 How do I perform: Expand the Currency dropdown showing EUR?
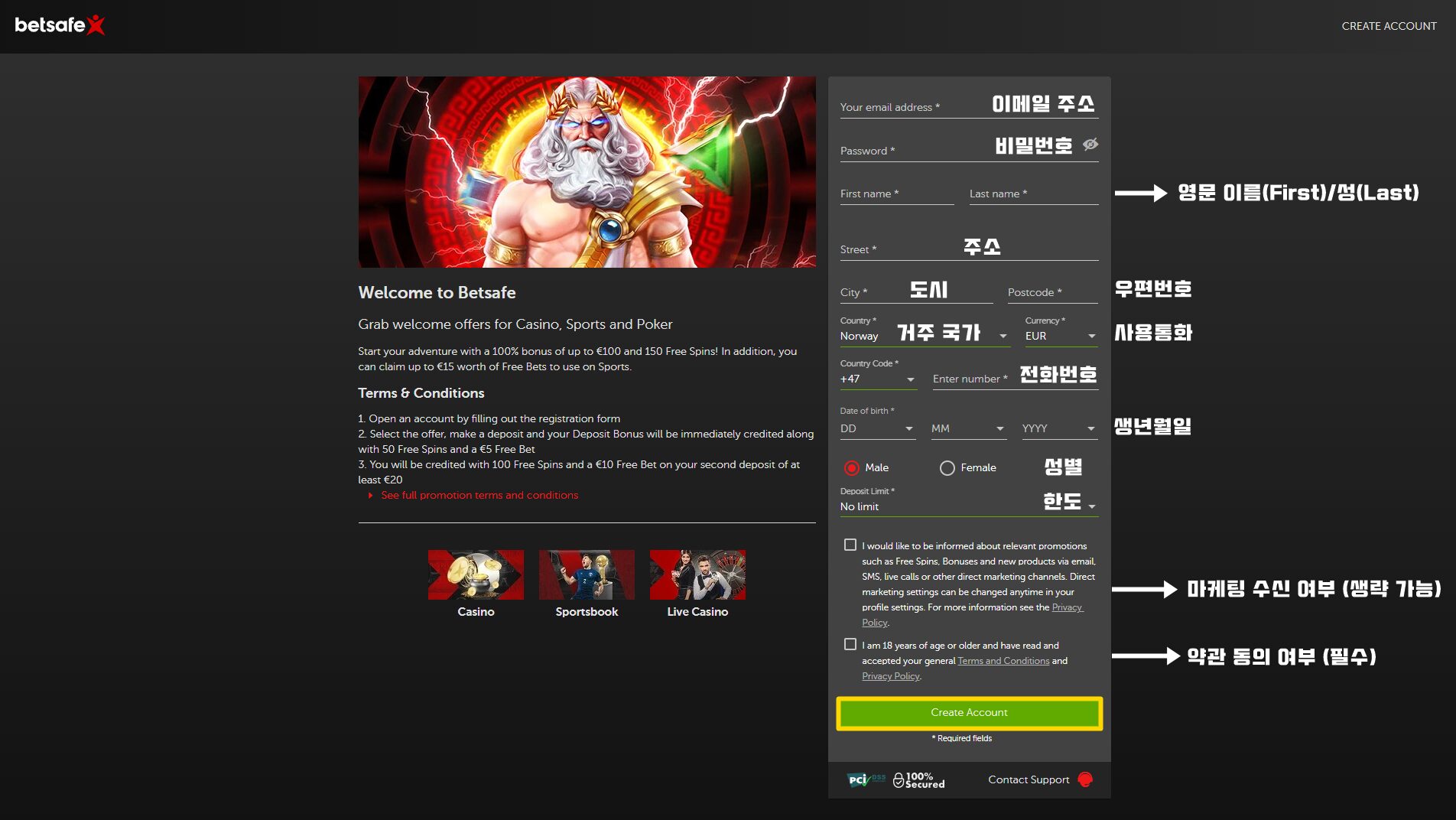[1061, 336]
